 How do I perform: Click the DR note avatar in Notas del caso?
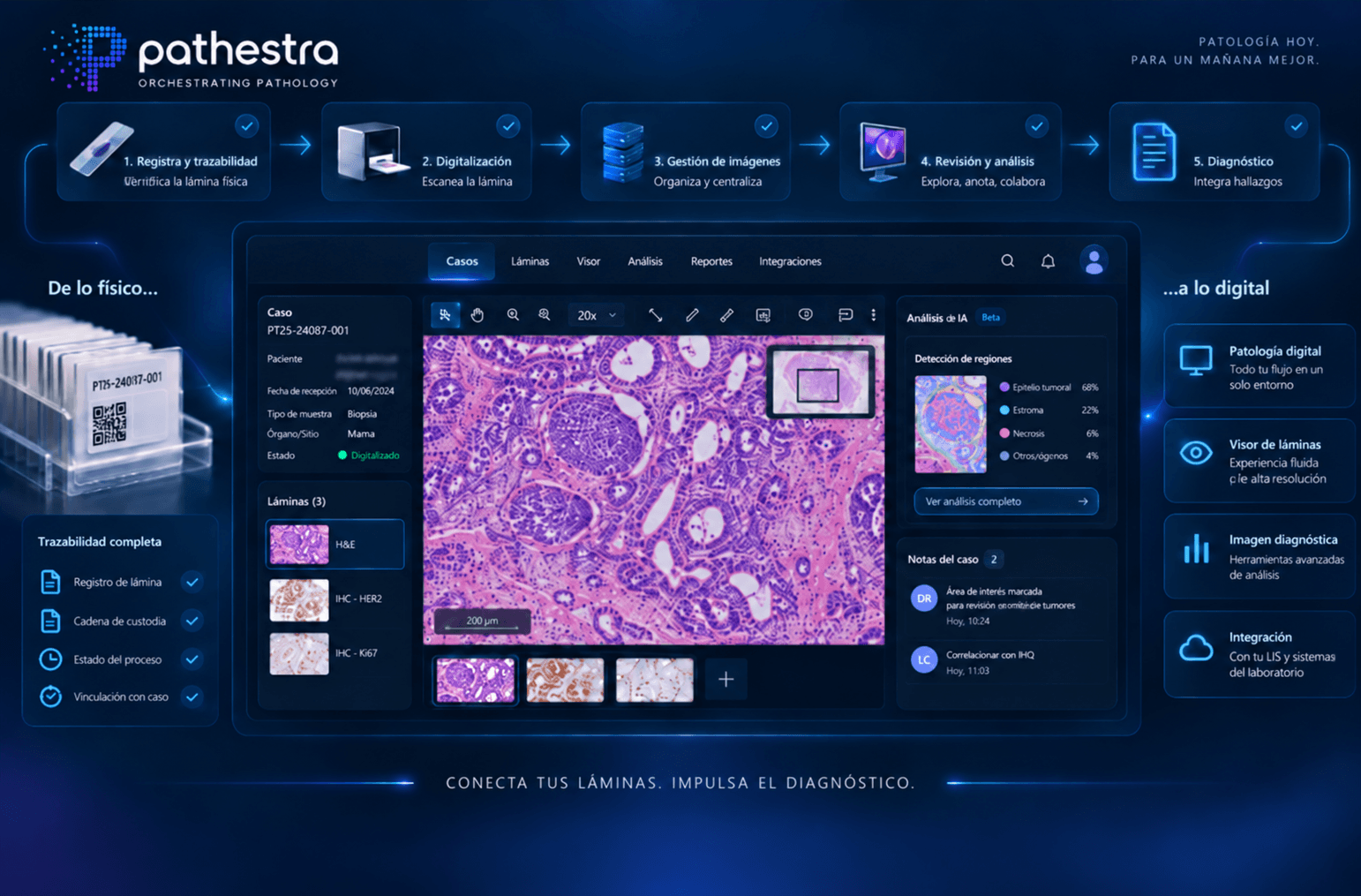(924, 598)
